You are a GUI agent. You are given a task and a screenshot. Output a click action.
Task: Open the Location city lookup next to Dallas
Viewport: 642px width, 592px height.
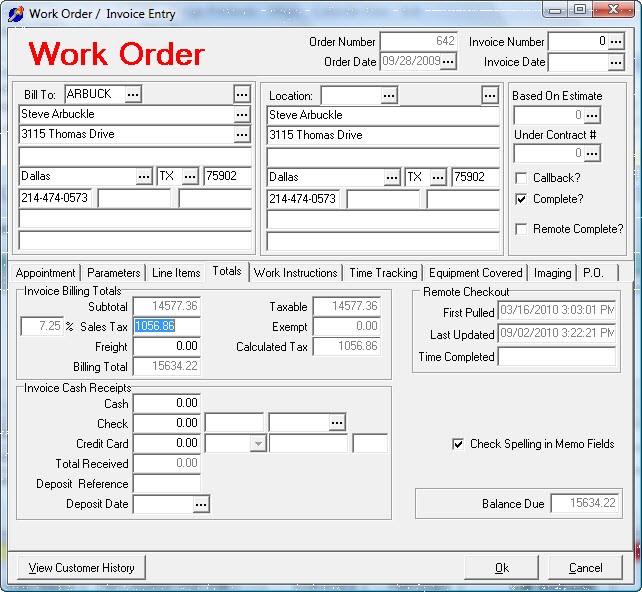[392, 178]
